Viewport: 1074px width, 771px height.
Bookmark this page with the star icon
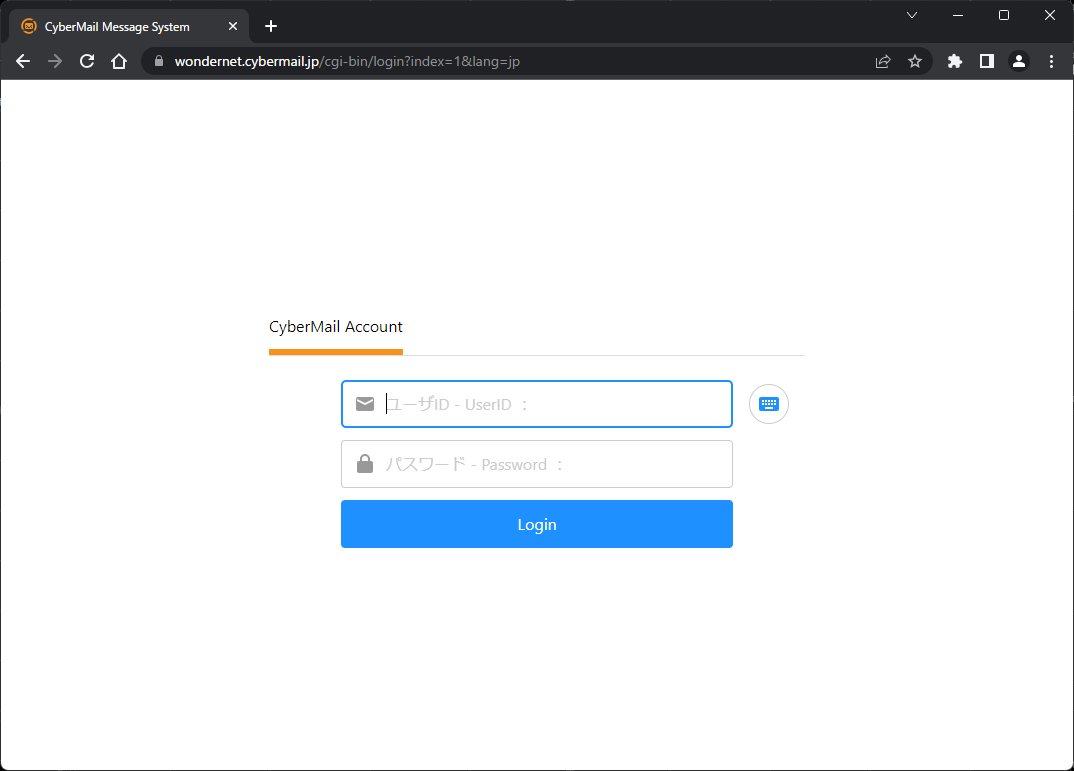coord(915,62)
